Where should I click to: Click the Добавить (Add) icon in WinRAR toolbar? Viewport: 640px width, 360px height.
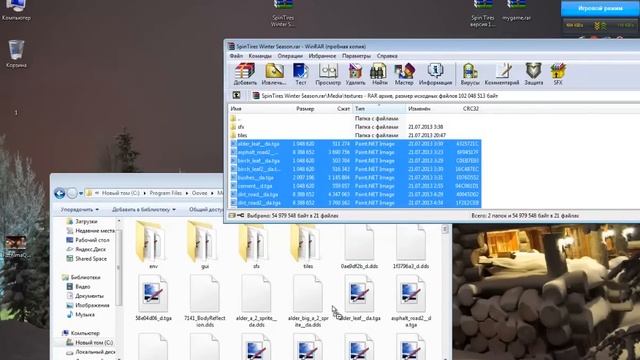(245, 74)
